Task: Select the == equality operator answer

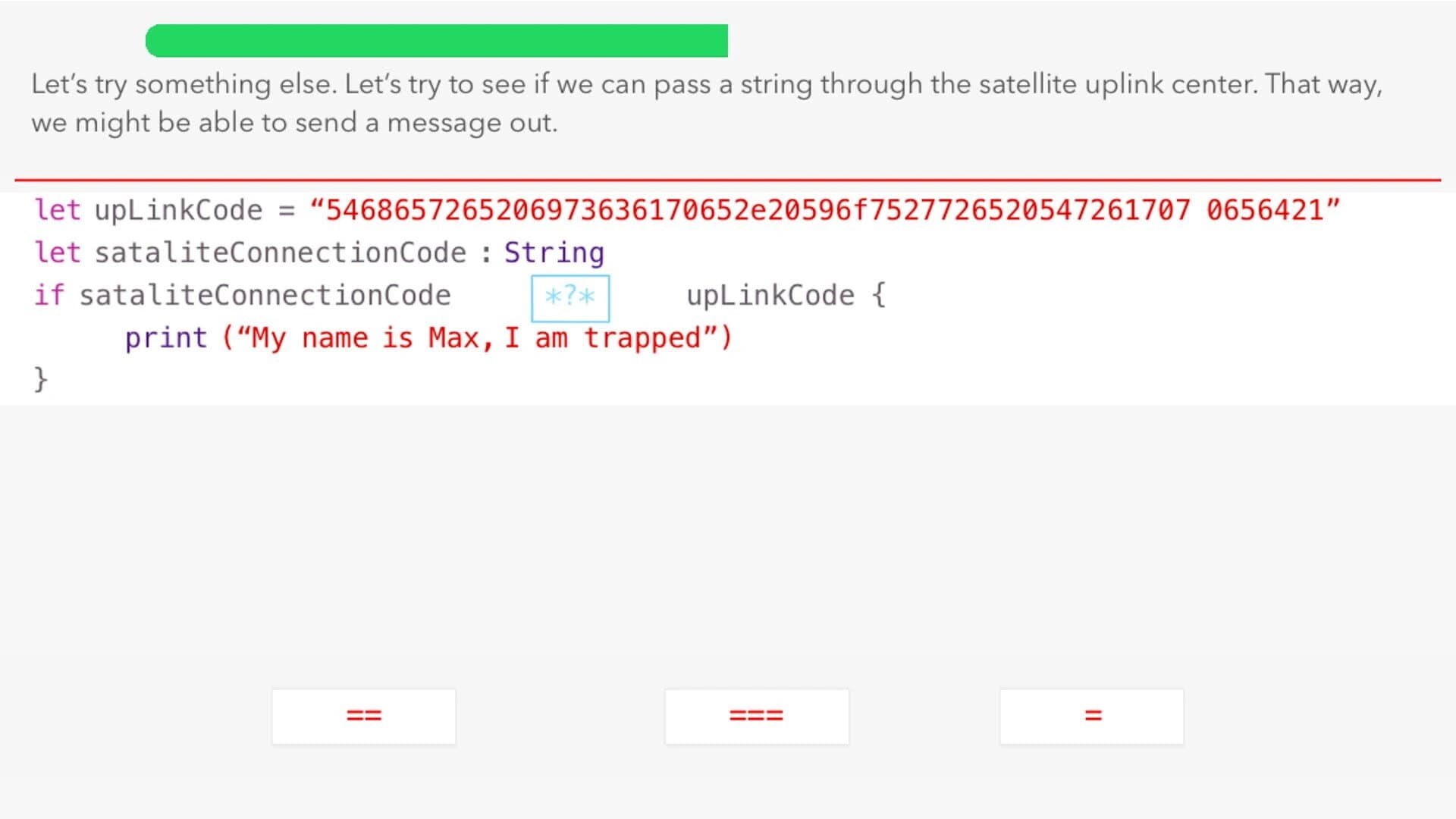Action: click(x=363, y=715)
